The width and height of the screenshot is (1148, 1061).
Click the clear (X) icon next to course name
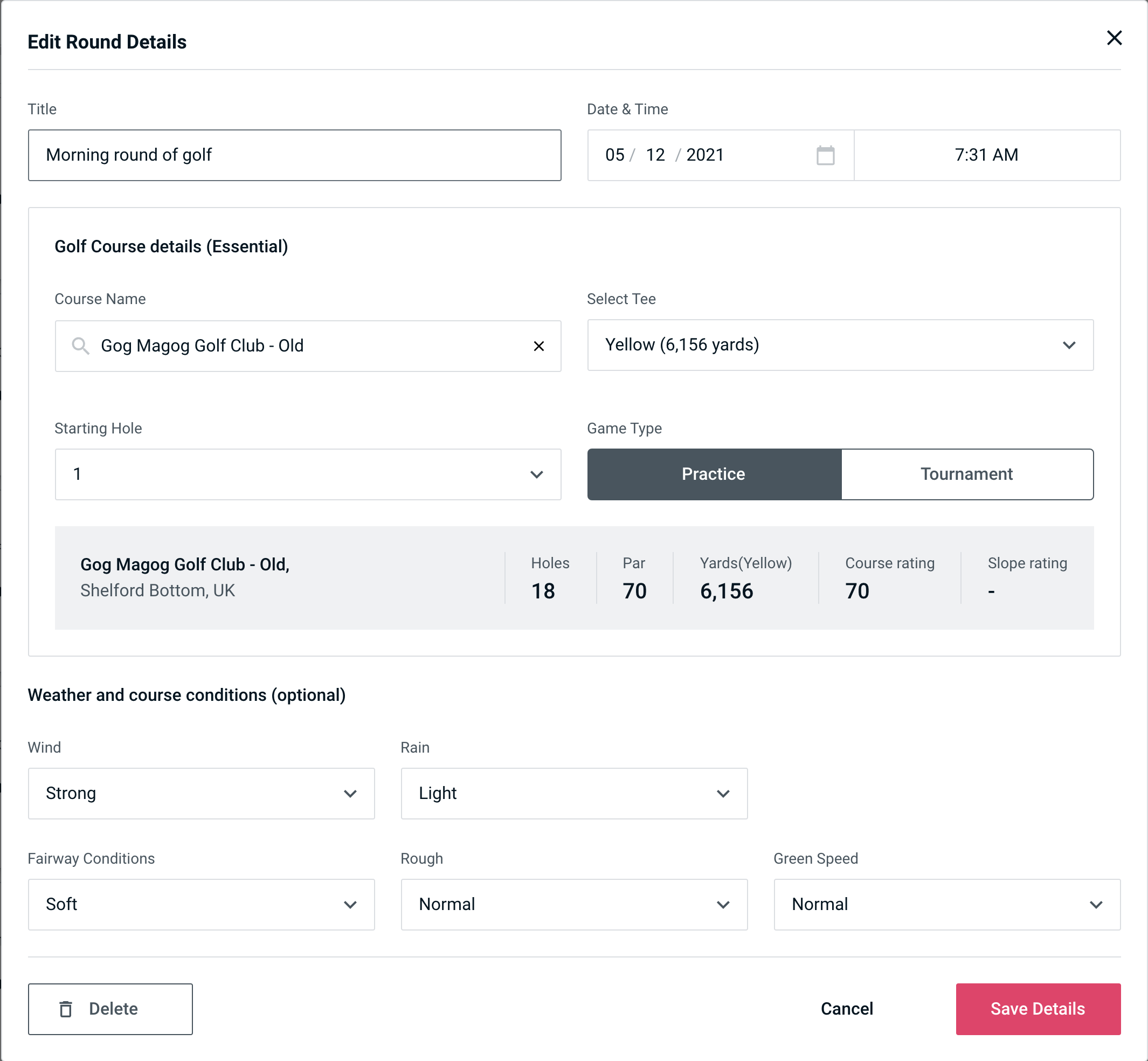click(x=538, y=346)
